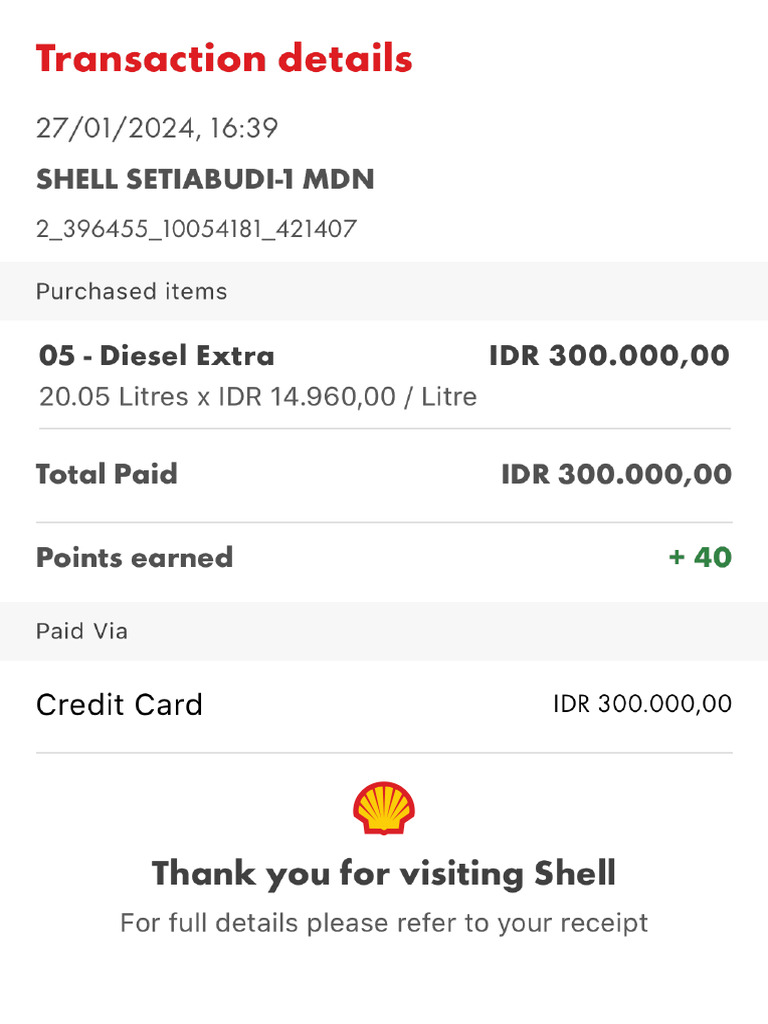Click the Thank you for visiting Shell message
The width and height of the screenshot is (768, 1024).
(x=384, y=874)
